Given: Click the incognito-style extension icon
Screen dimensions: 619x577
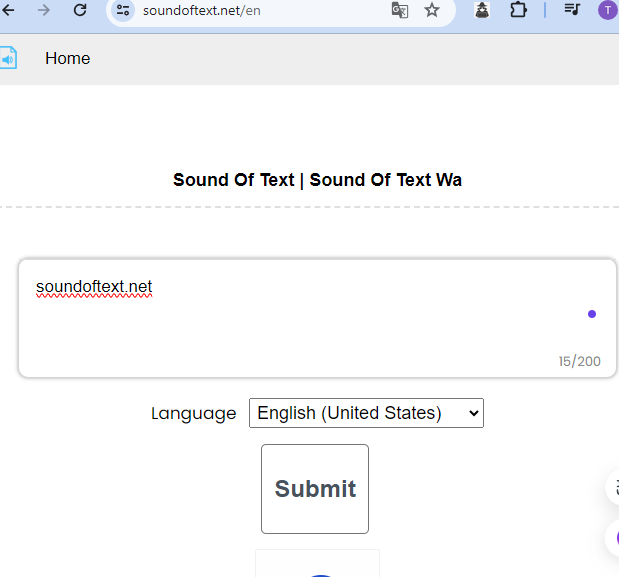Looking at the screenshot, I should (482, 10).
